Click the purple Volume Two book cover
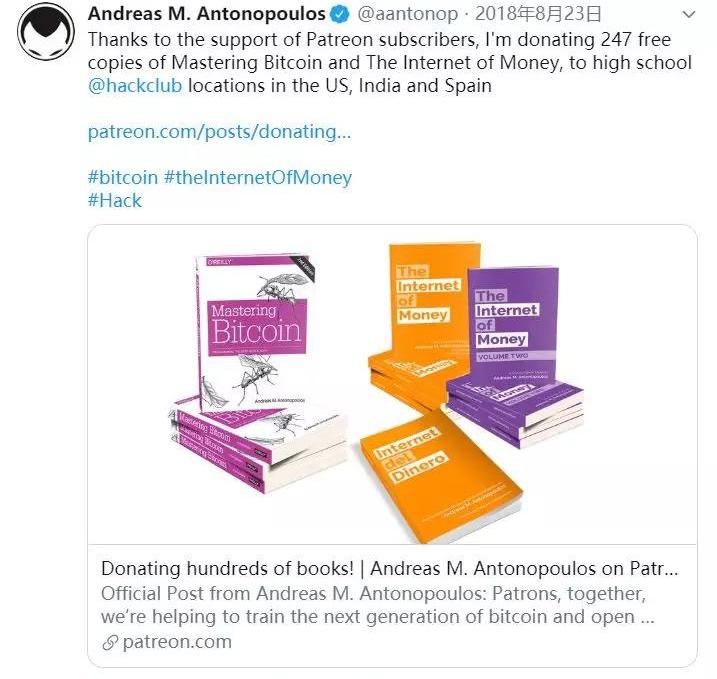717x679 pixels. point(513,325)
